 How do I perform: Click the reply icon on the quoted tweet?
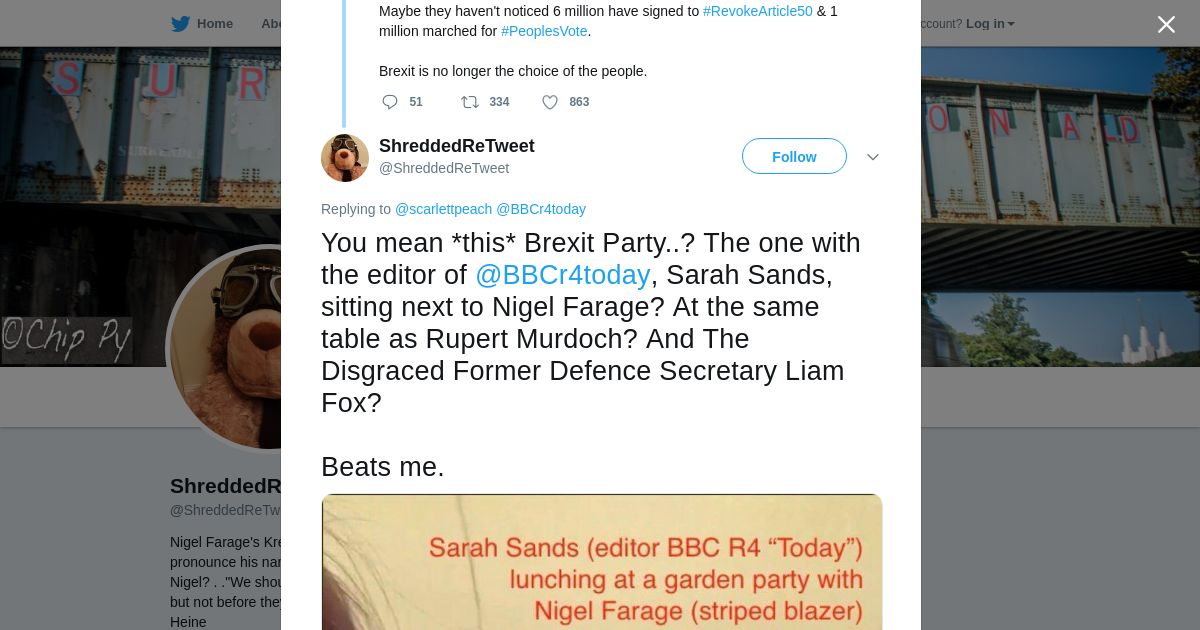[x=390, y=102]
